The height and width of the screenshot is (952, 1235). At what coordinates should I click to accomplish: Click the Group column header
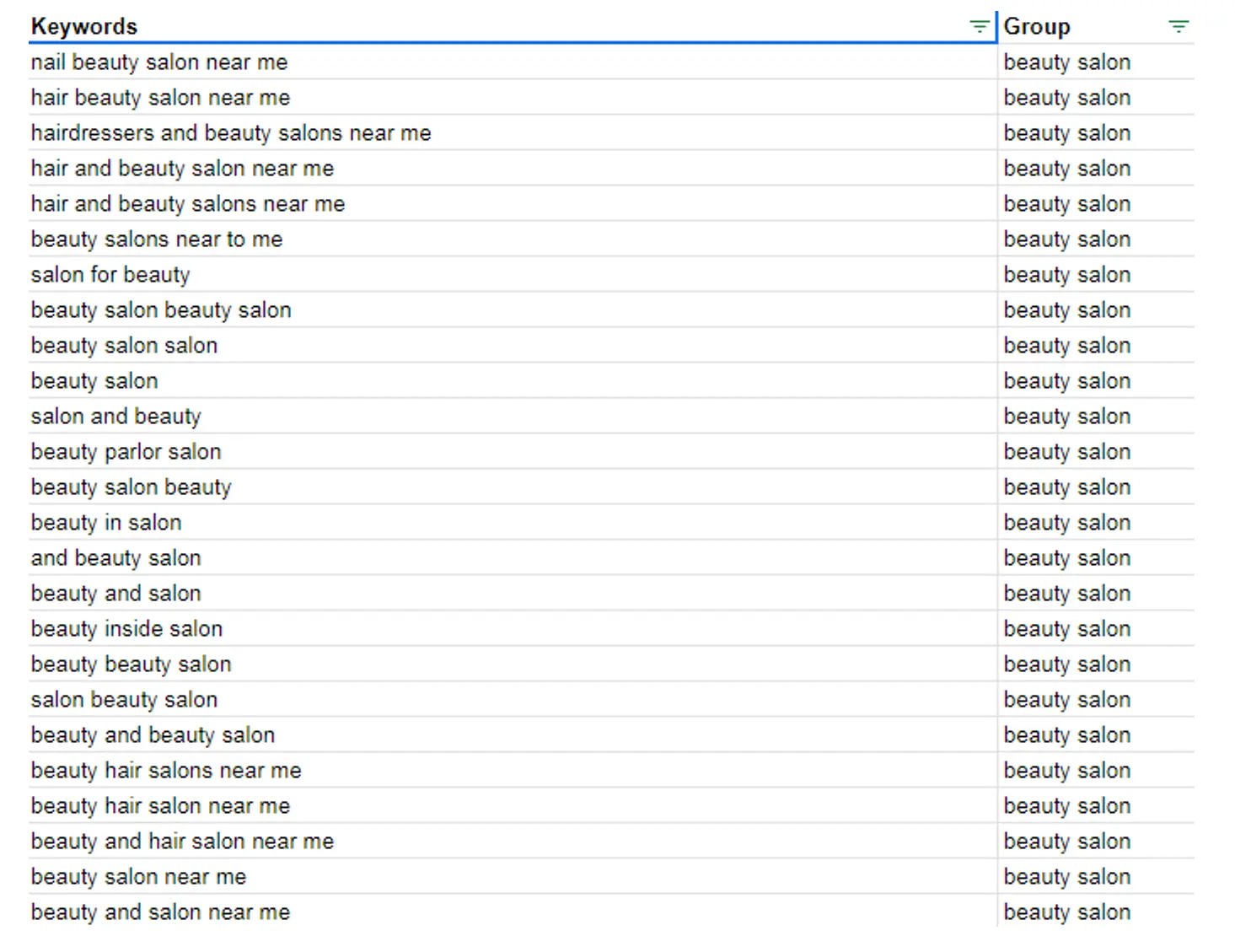click(x=1036, y=26)
